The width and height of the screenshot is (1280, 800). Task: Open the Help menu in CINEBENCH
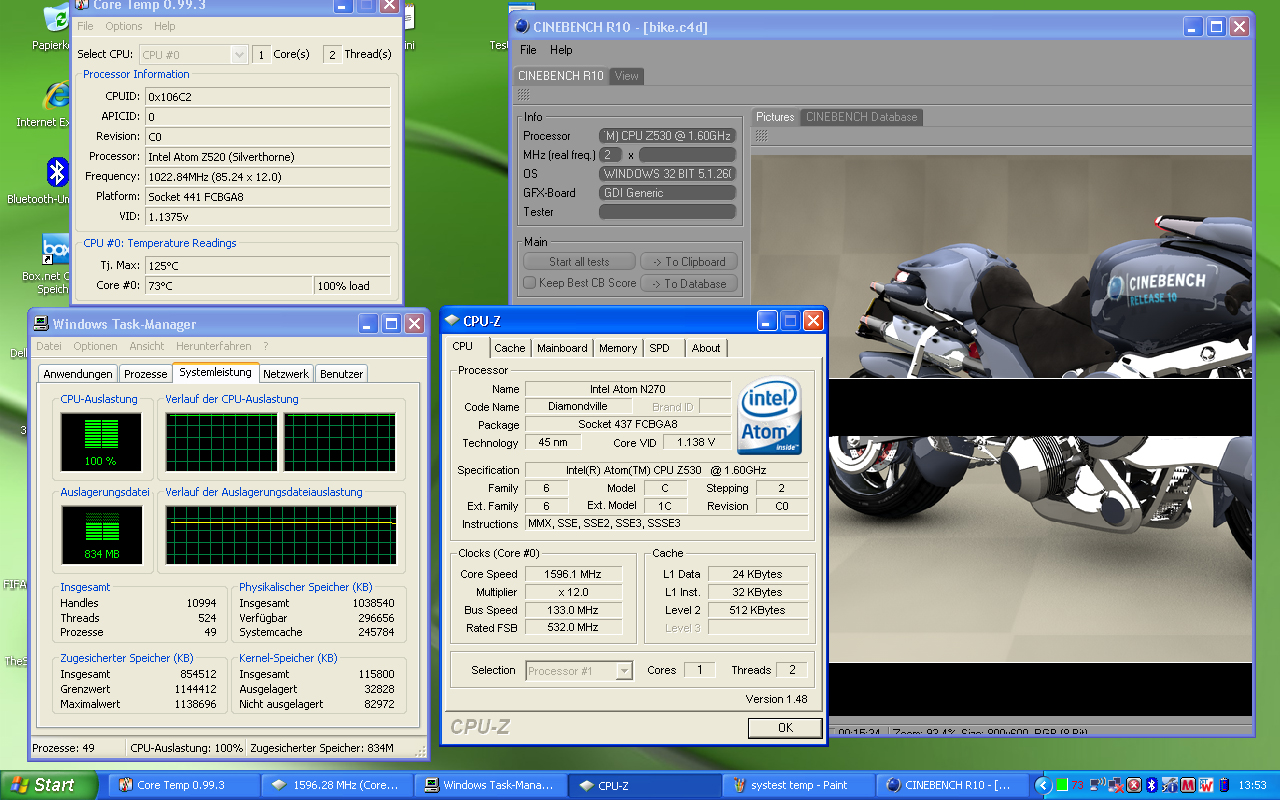[x=561, y=50]
